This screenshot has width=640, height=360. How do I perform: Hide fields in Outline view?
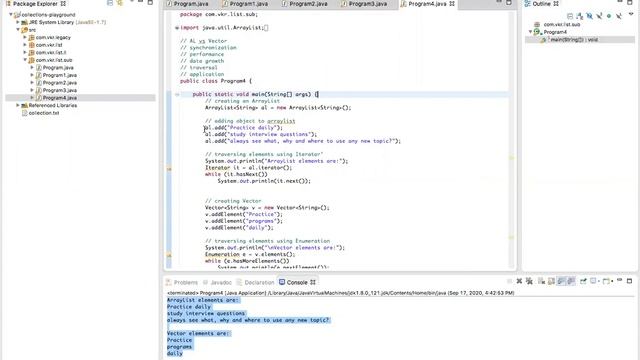[x=589, y=16]
